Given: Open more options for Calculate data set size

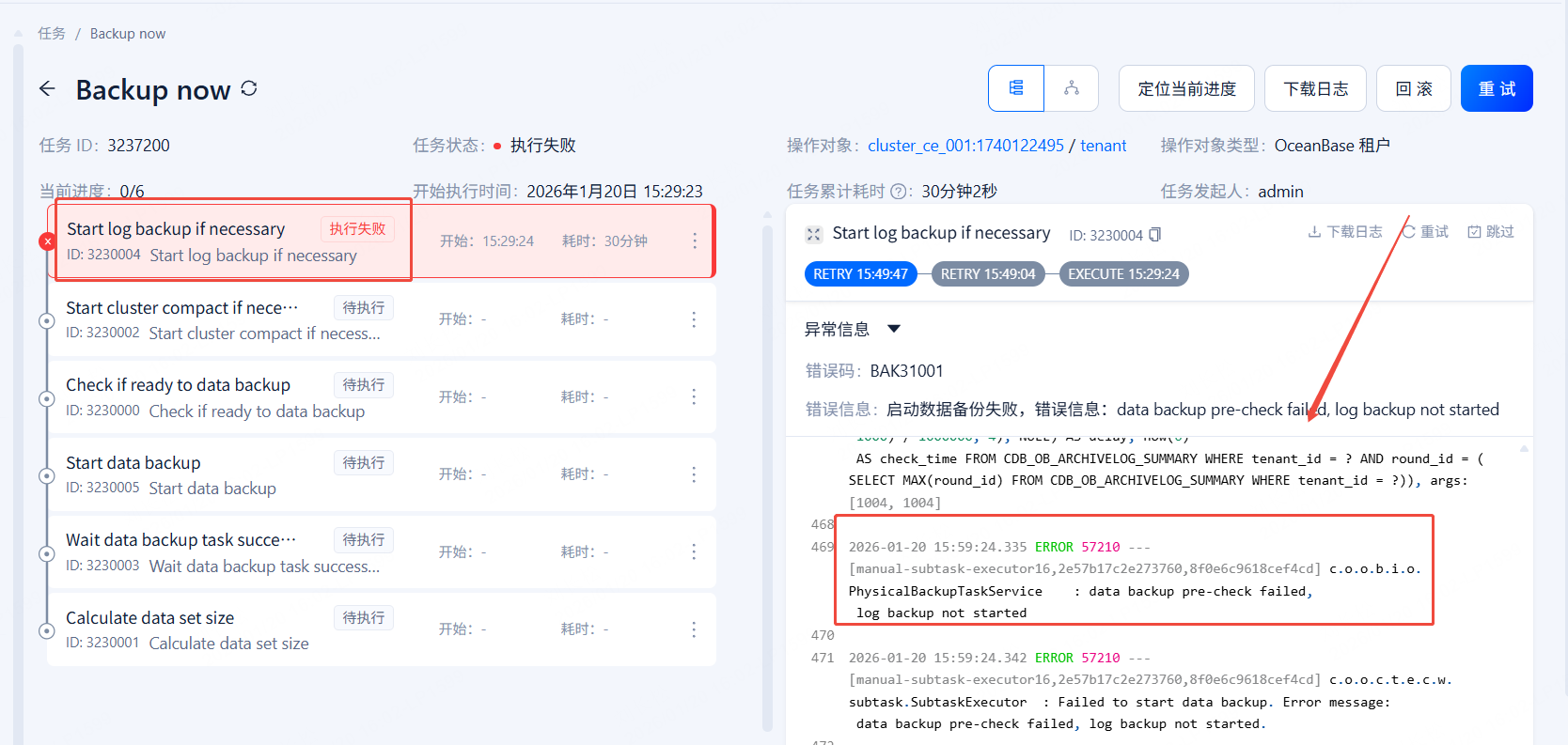Looking at the screenshot, I should (x=694, y=629).
